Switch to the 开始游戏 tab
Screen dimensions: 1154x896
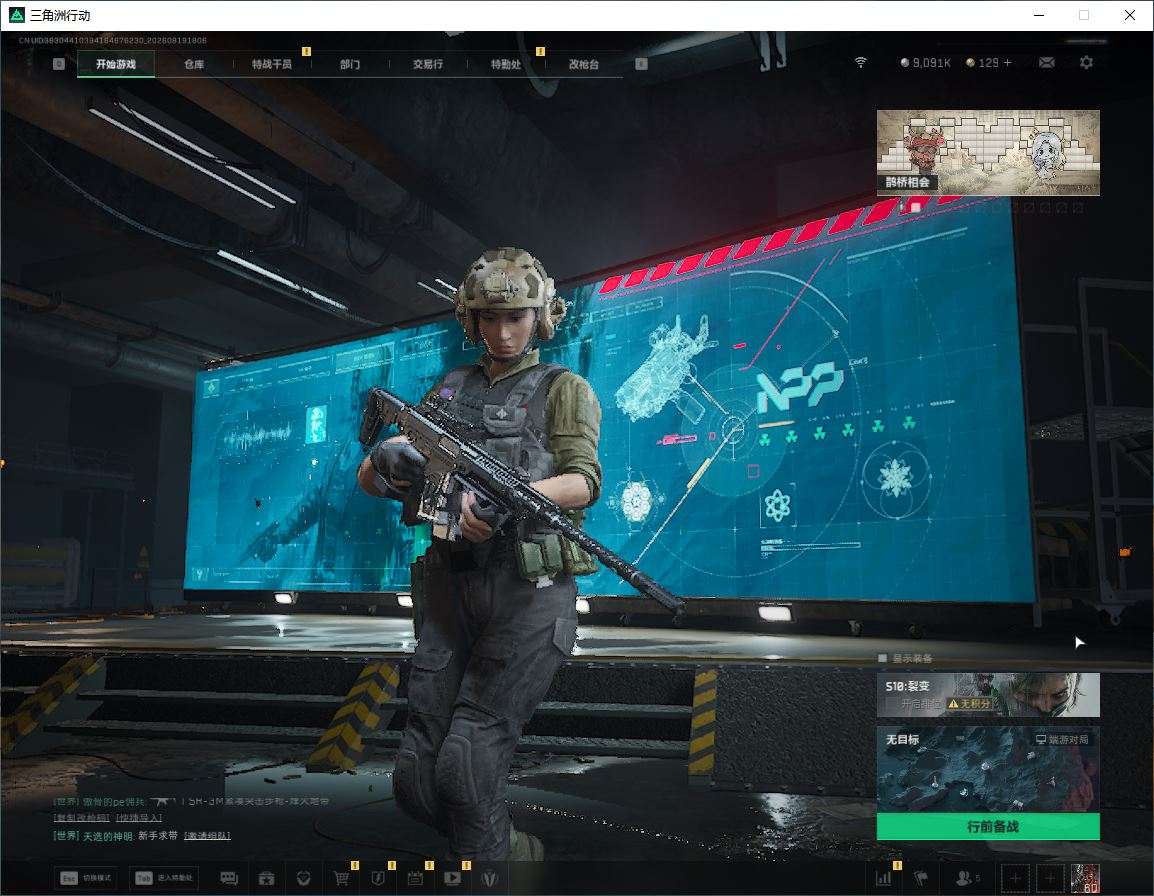click(116, 64)
